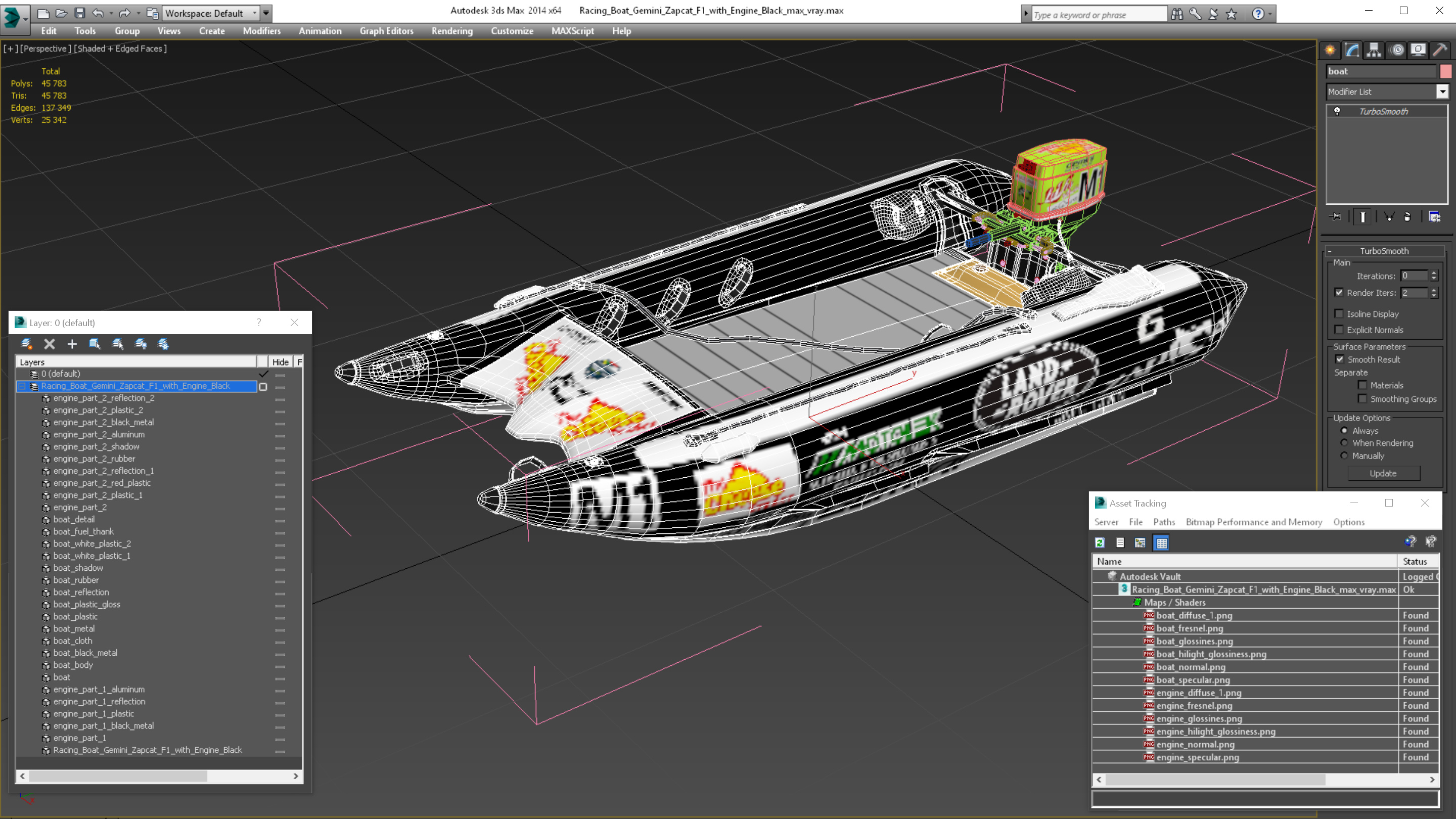Click the Table View icon in Asset Tracking
This screenshot has width=1456, height=819.
1162,542
